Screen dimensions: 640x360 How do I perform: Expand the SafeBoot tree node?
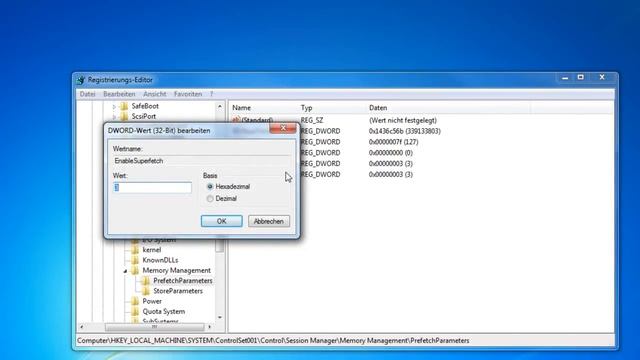tap(114, 107)
